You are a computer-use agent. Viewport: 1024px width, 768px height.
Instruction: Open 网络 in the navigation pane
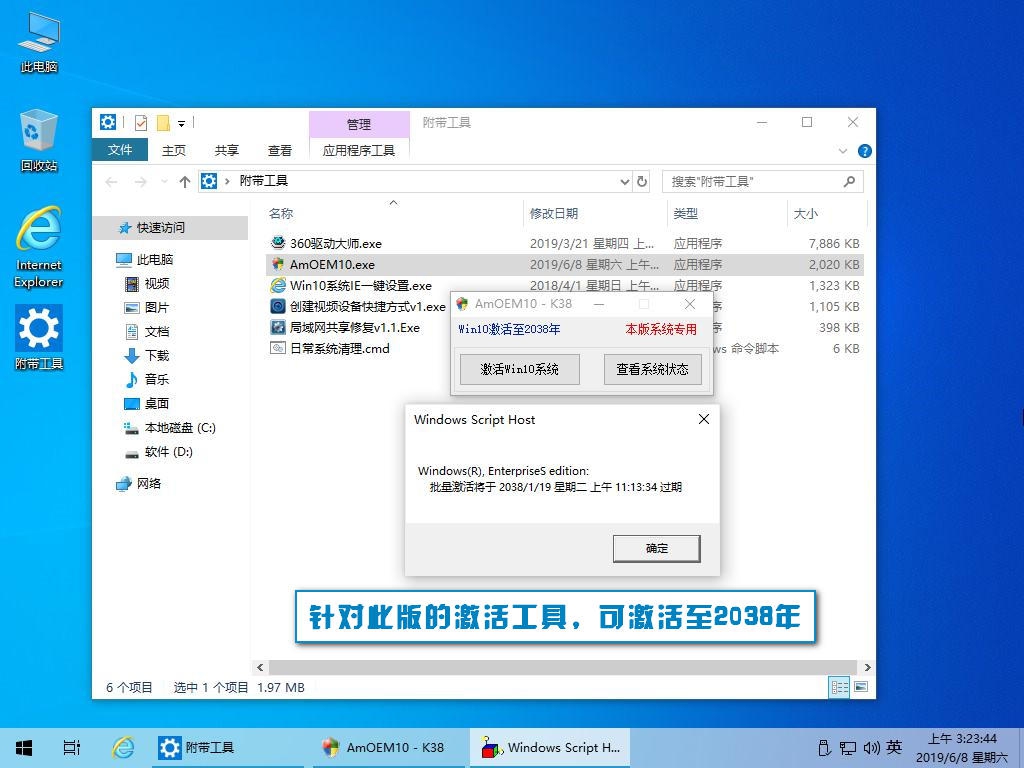coord(149,483)
